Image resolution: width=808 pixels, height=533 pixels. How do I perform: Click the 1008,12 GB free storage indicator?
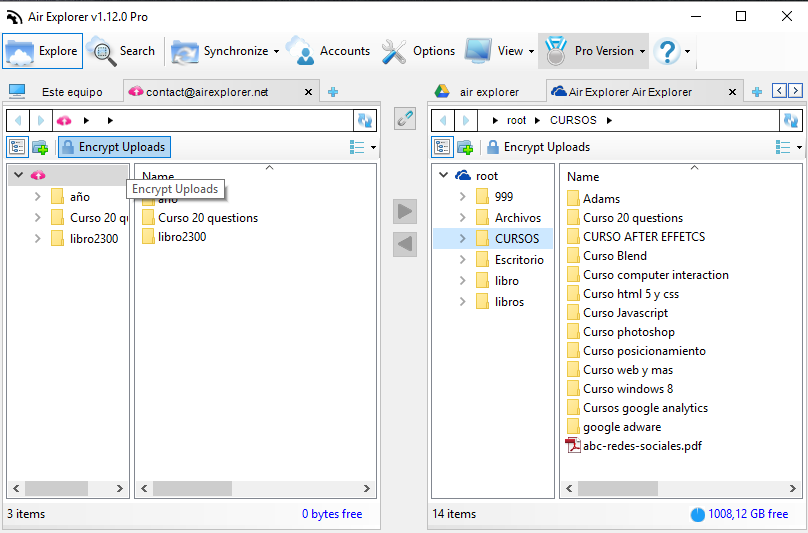point(739,514)
